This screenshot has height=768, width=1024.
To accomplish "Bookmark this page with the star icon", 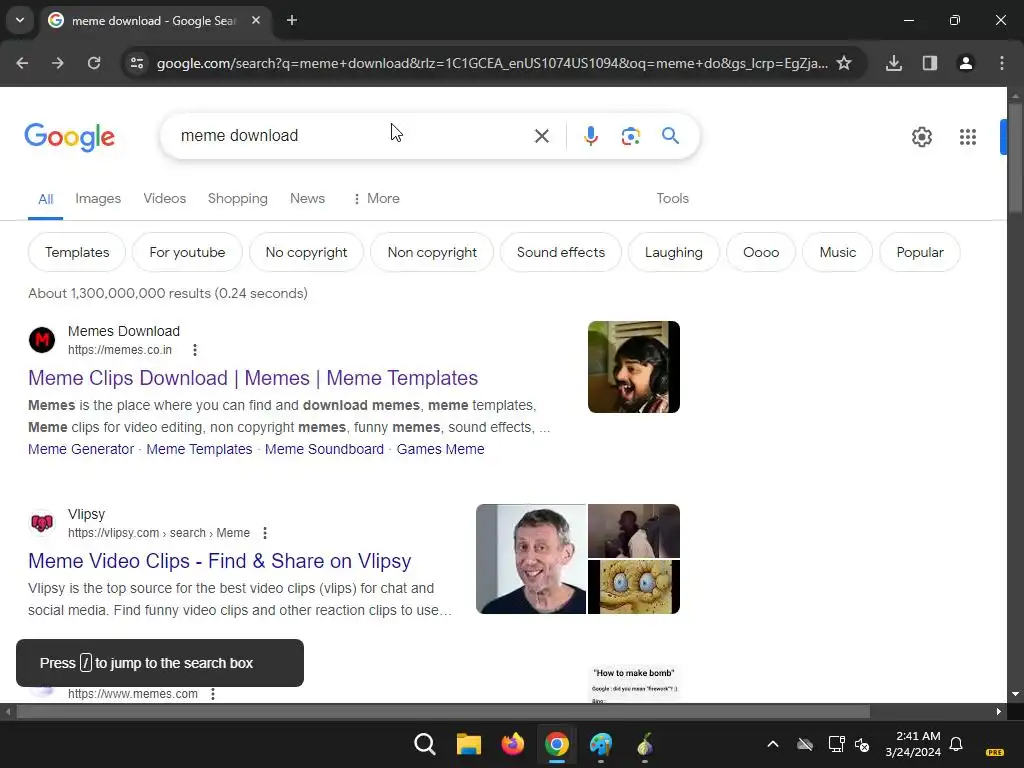I will pyautogui.click(x=844, y=63).
